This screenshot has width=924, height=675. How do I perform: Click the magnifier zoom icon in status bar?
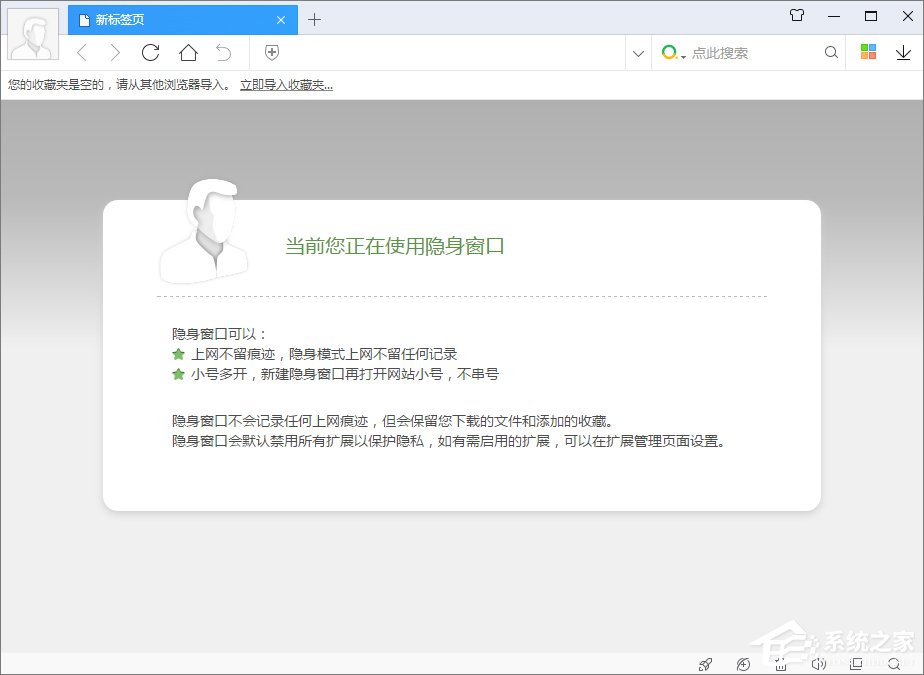891,663
